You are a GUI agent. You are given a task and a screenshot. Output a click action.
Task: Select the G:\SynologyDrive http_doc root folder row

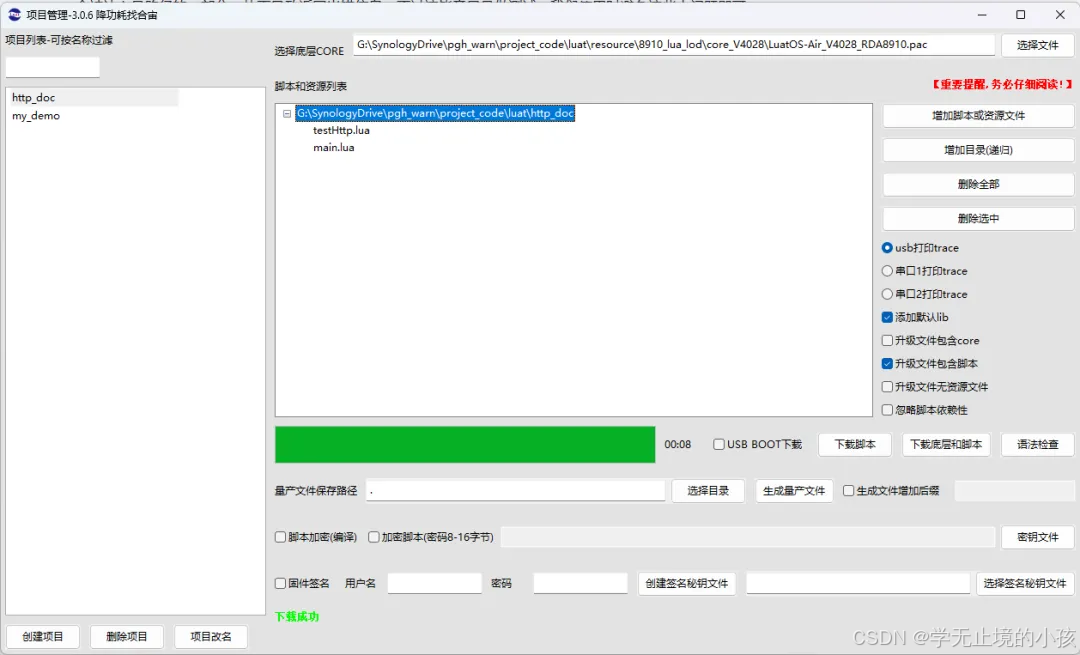click(x=435, y=113)
